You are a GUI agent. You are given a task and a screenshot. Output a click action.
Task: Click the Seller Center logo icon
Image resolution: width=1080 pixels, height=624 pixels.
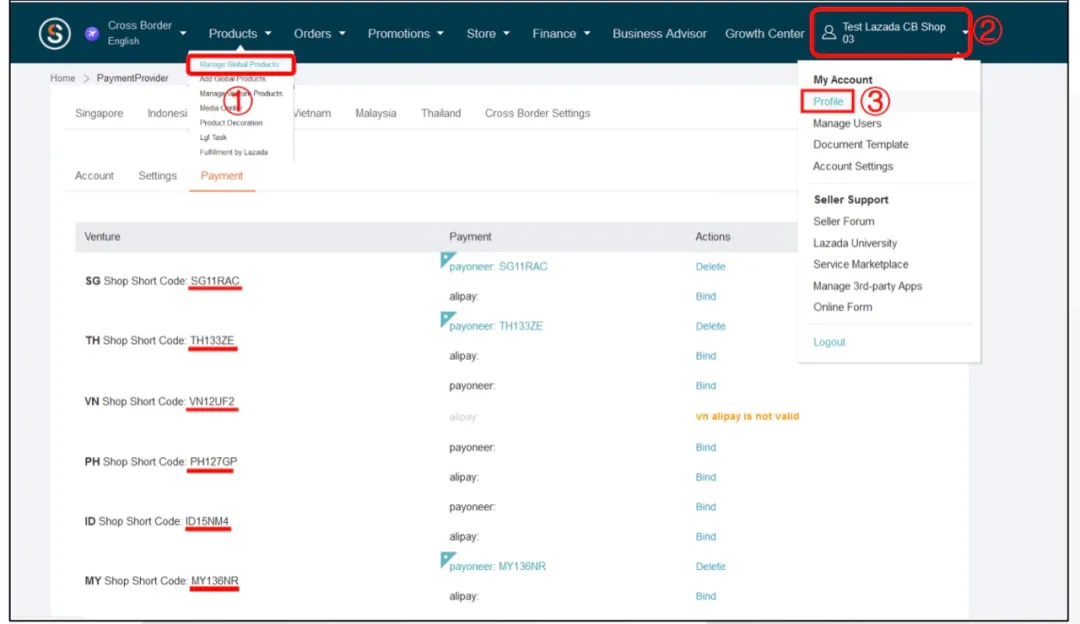(x=55, y=33)
